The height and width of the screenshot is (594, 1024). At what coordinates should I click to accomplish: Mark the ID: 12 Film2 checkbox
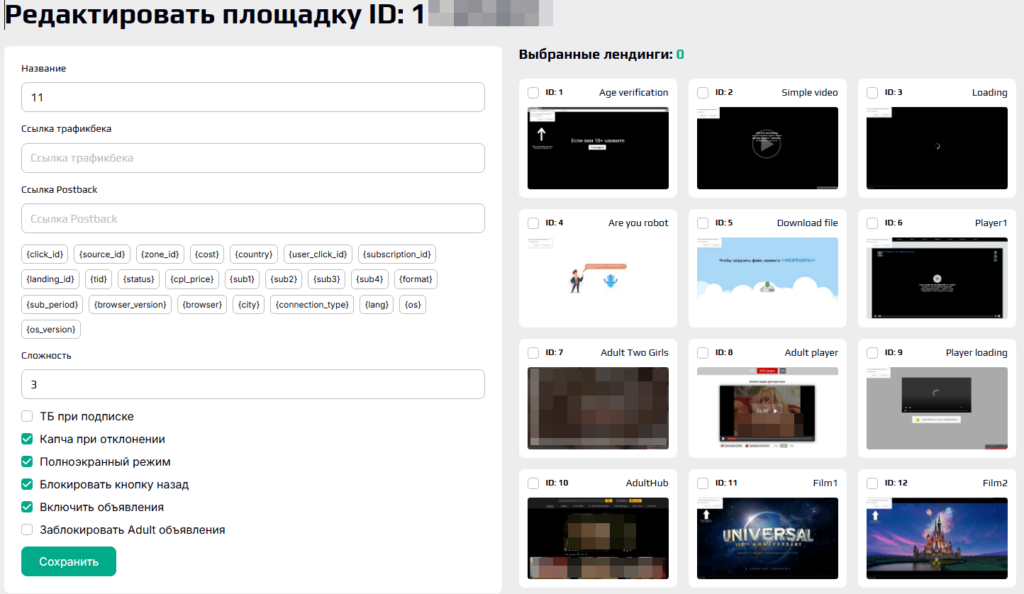[x=872, y=484]
